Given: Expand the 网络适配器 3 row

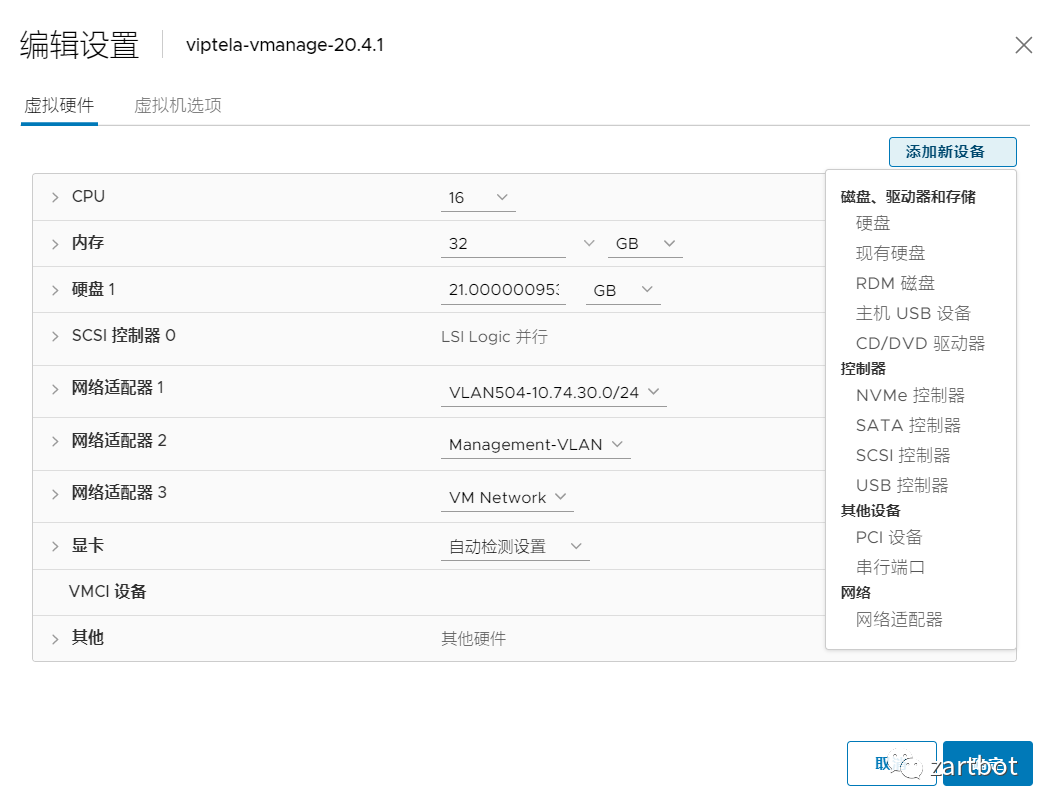Looking at the screenshot, I should tap(55, 494).
